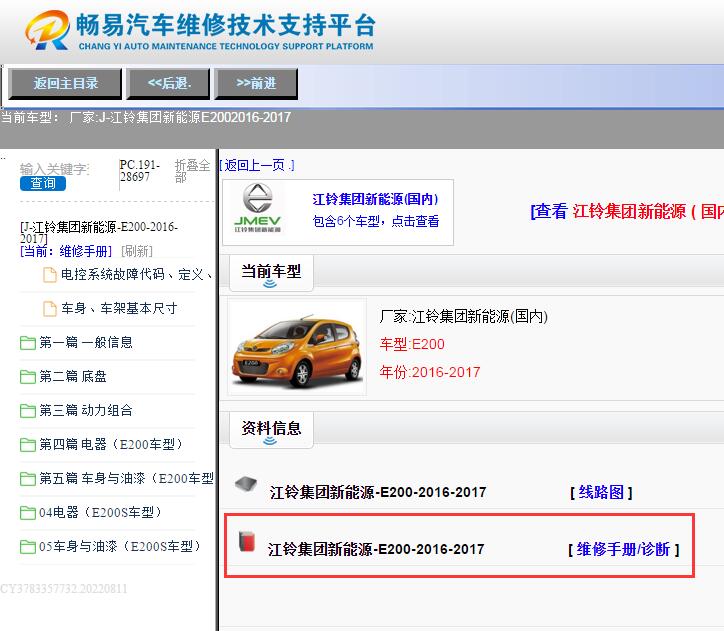Viewport: 724px width, 631px height.
Task: Click the 江铃集团新能源-E200-2016-2017 title in 线路图 row
Action: click(x=378, y=493)
